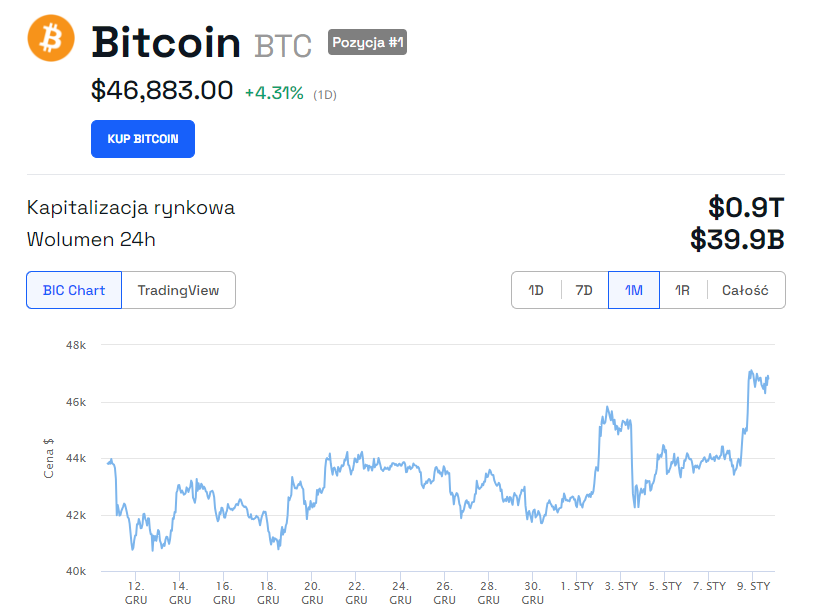Click the 48k price axis label
822x607 pixels.
[76, 345]
